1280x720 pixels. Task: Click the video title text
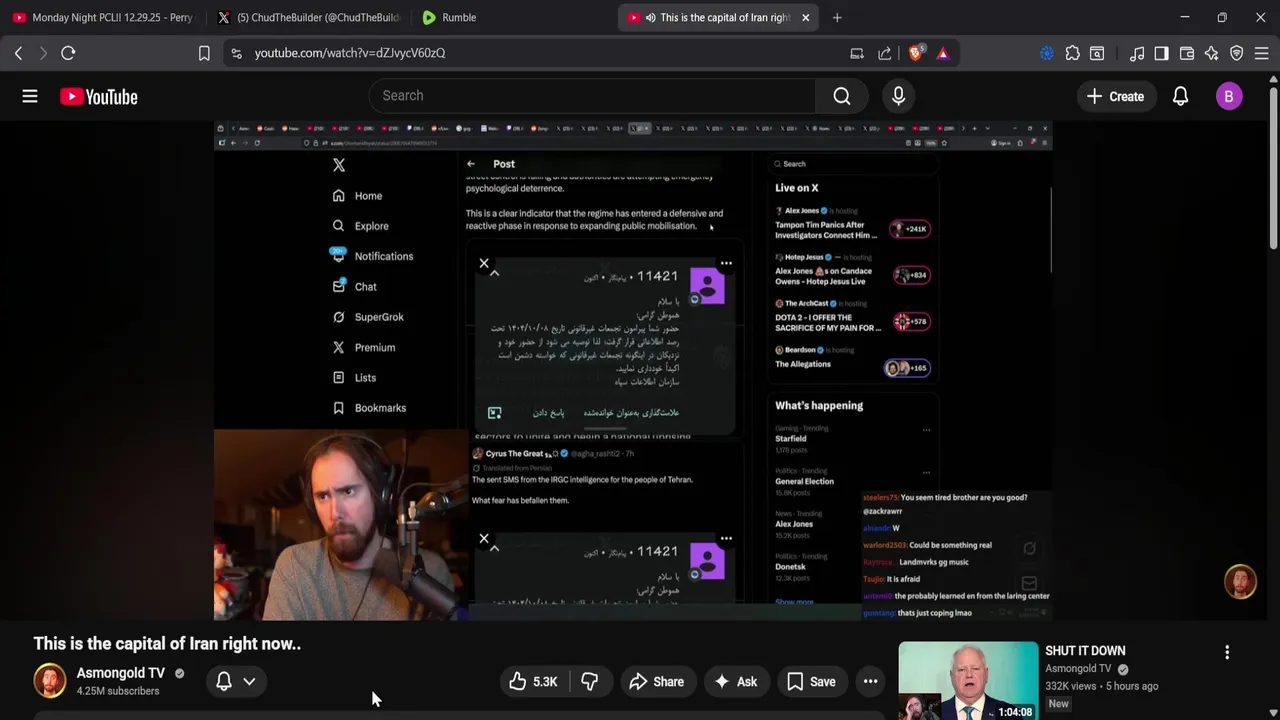(x=167, y=644)
